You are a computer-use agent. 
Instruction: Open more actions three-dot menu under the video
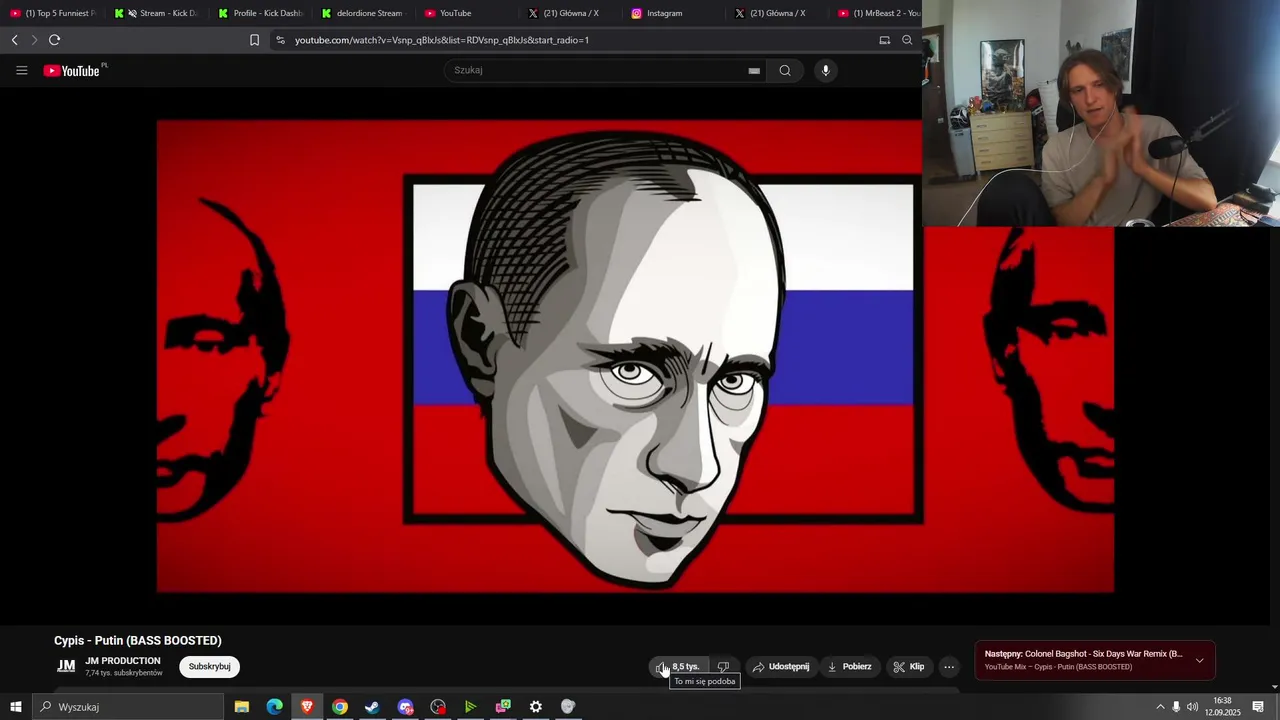click(949, 667)
